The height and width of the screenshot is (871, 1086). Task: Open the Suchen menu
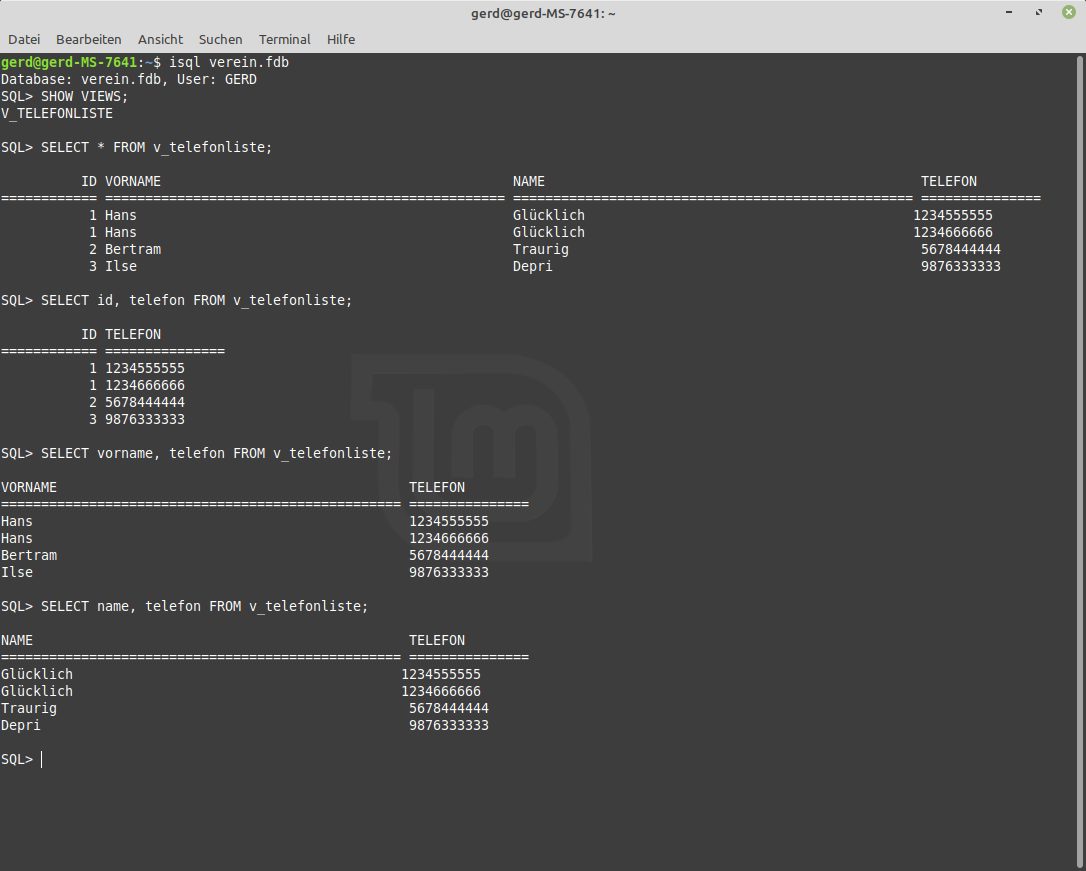click(x=220, y=39)
